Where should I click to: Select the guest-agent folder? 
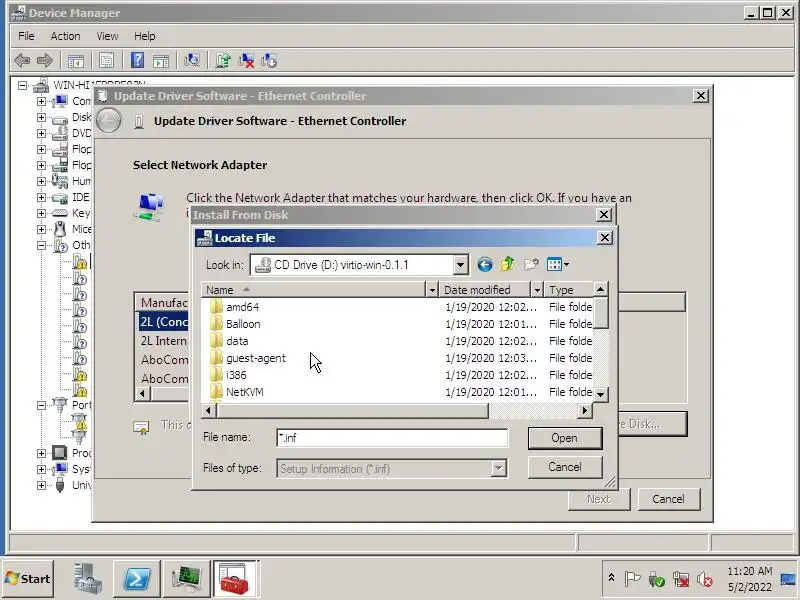(256, 358)
